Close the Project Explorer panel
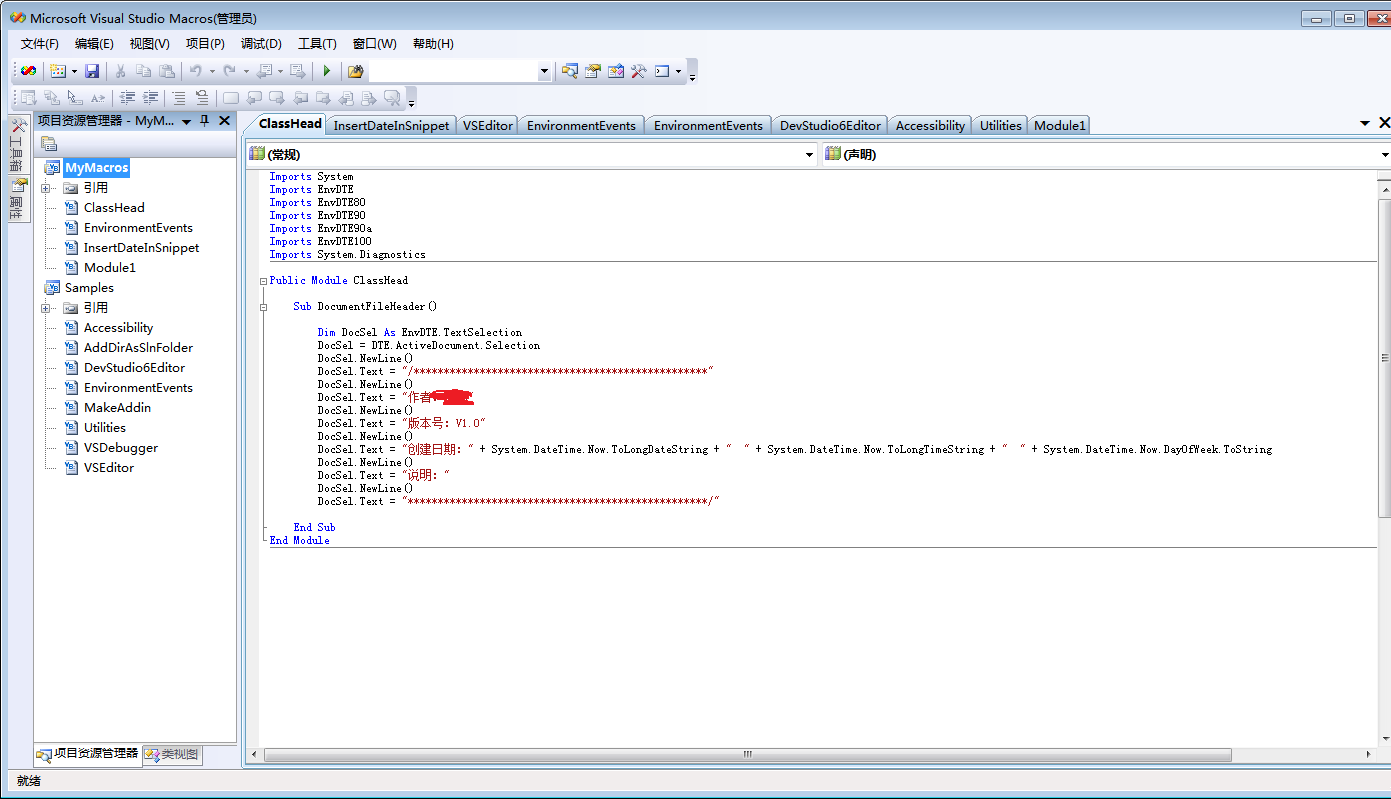The height and width of the screenshot is (799, 1391). [224, 121]
